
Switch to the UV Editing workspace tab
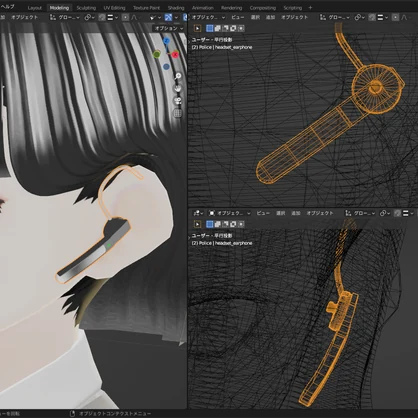click(x=114, y=8)
